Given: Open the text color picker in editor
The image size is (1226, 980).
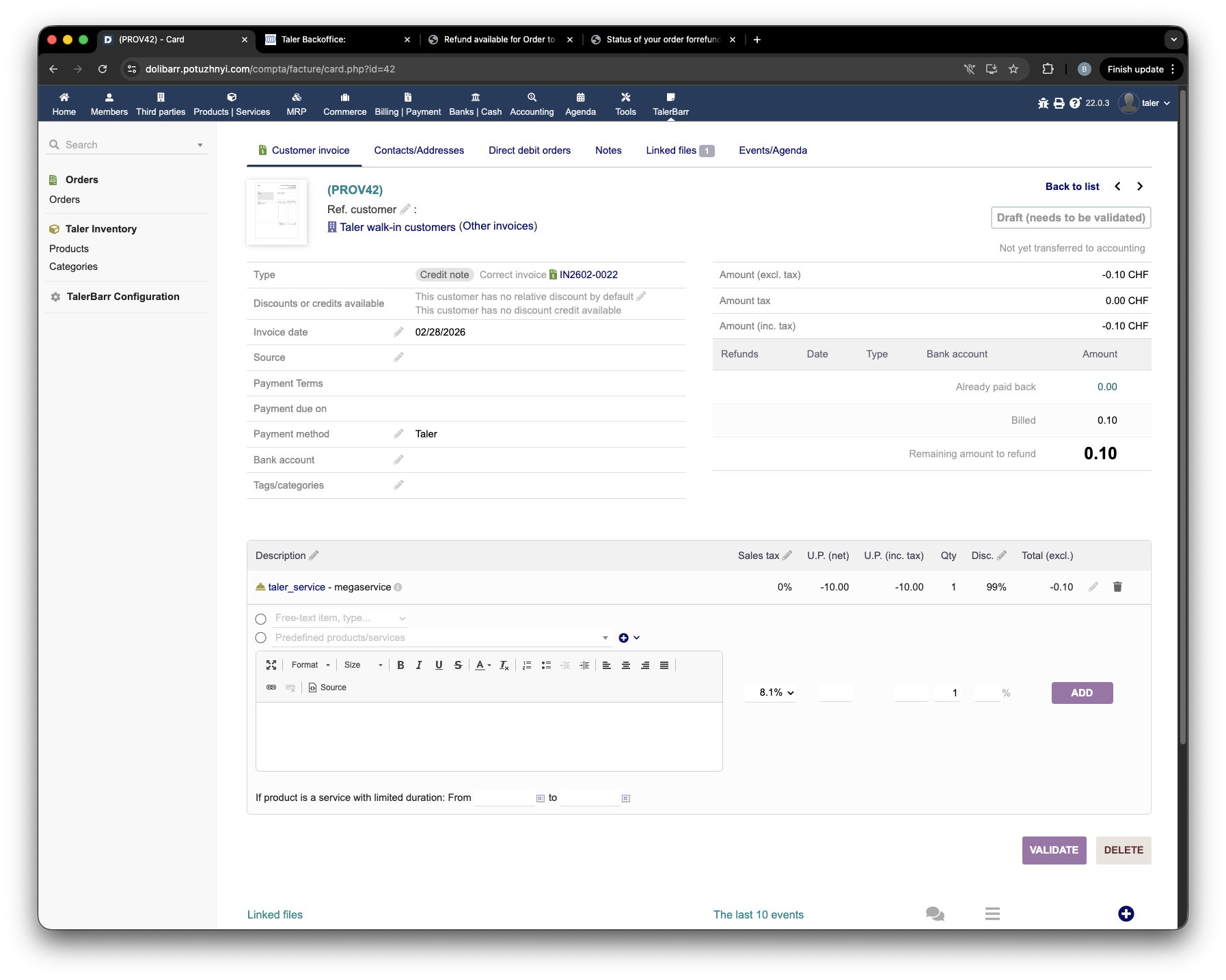Looking at the screenshot, I should click(482, 665).
